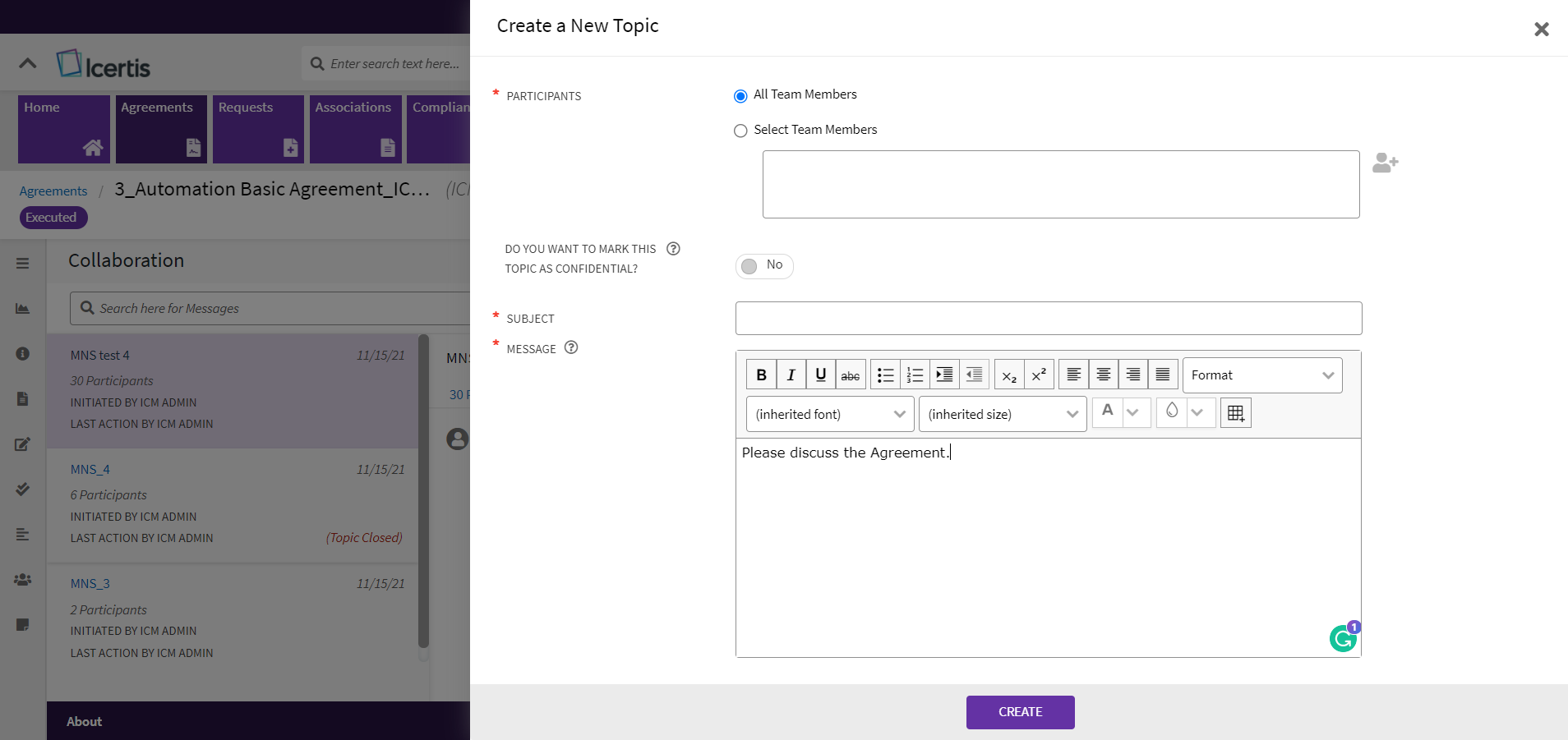
Task: Open the Grammarly suggestions badge
Action: click(1344, 637)
